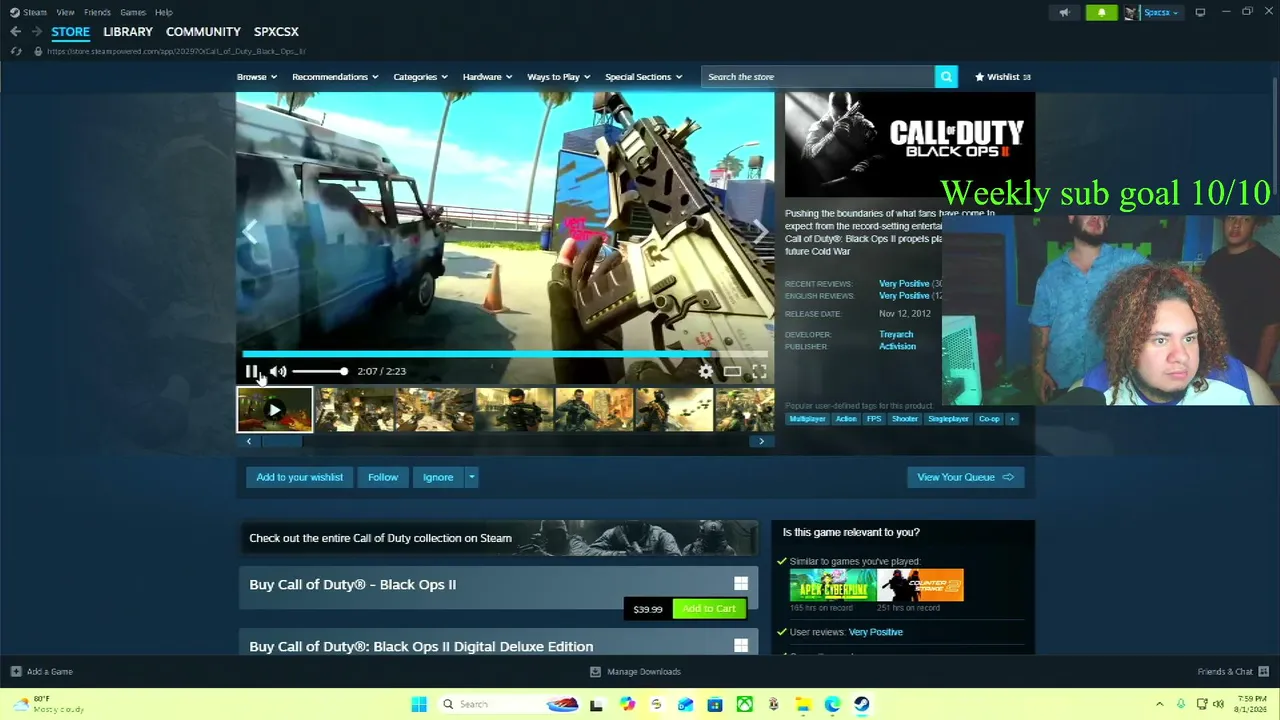This screenshot has width=1280, height=720.
Task: Open the Call of Duty collection banner
Action: point(498,538)
